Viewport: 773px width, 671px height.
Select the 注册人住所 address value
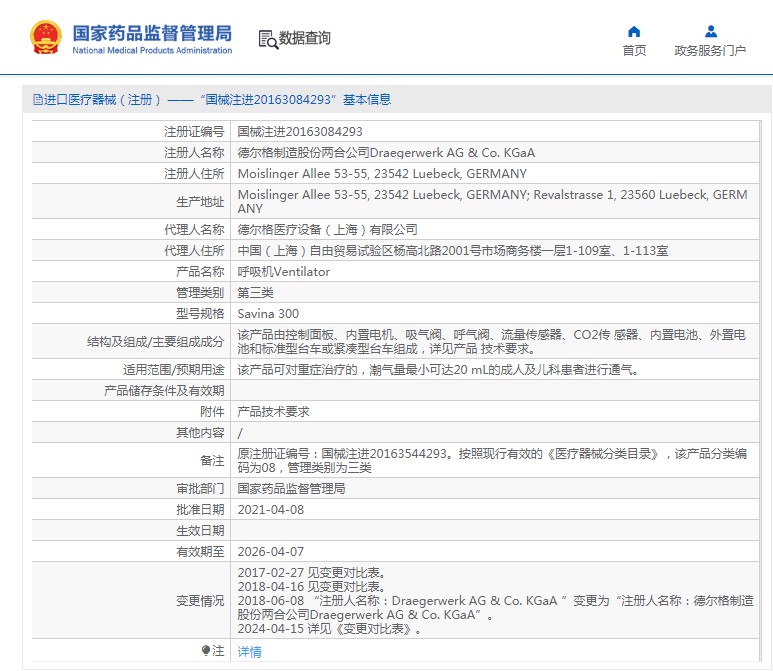click(382, 174)
